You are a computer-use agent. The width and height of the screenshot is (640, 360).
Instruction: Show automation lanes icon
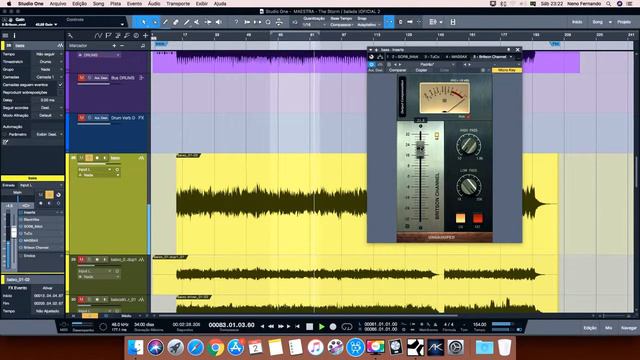98,36
